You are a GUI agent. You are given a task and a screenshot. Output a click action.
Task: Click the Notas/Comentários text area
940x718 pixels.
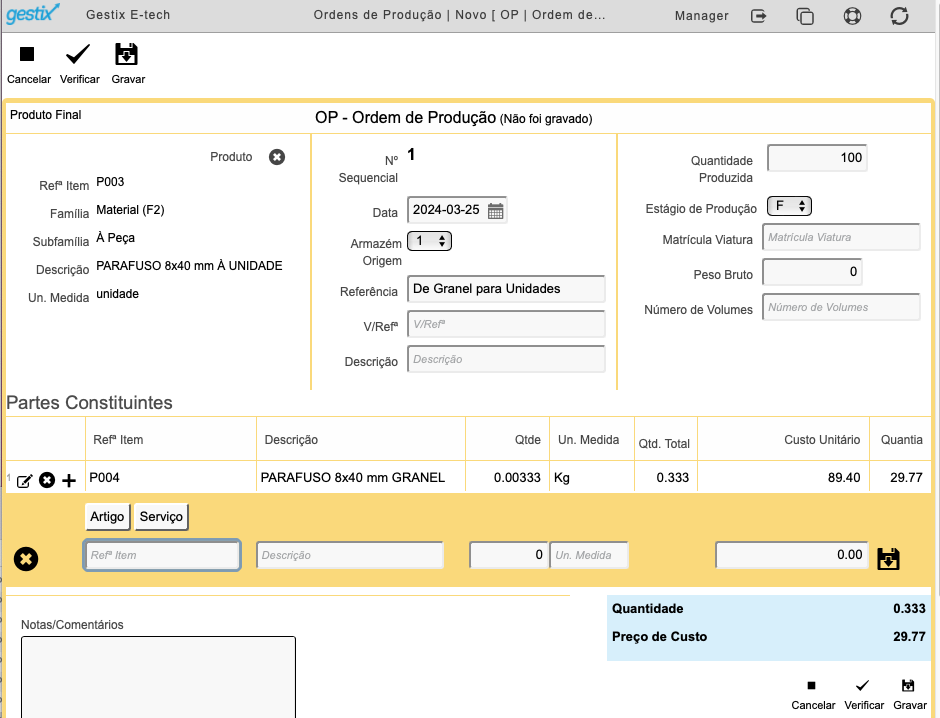pyautogui.click(x=158, y=677)
